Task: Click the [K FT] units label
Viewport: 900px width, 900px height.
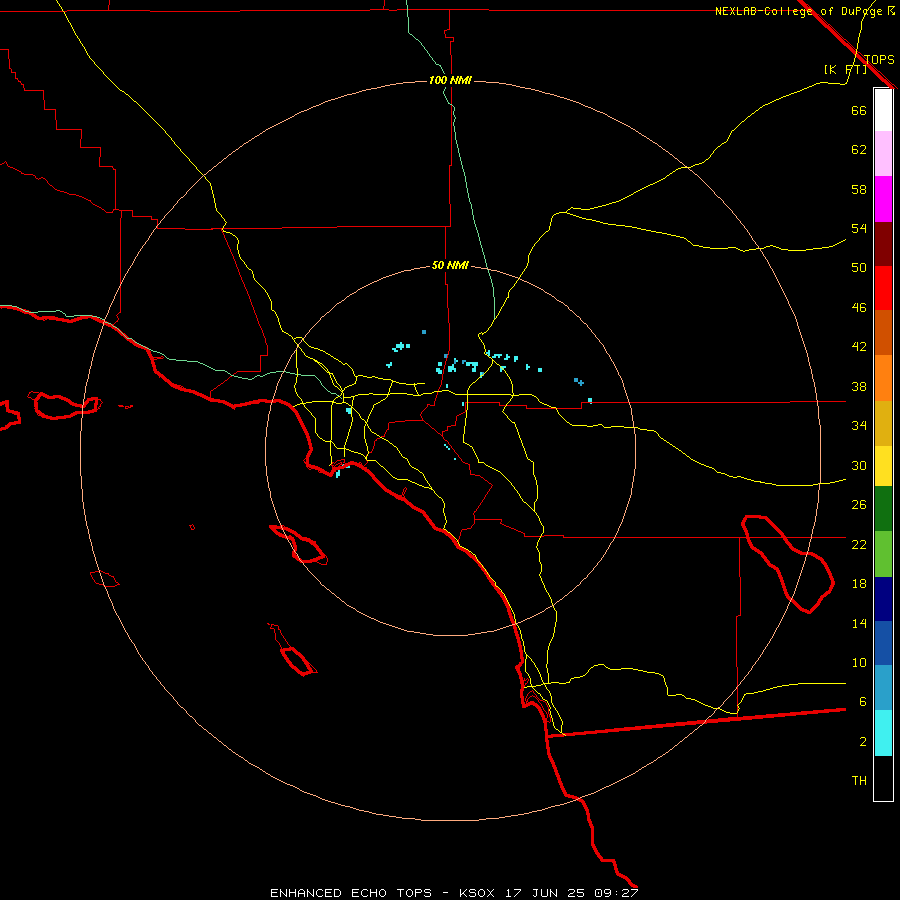Action: pyautogui.click(x=845, y=69)
